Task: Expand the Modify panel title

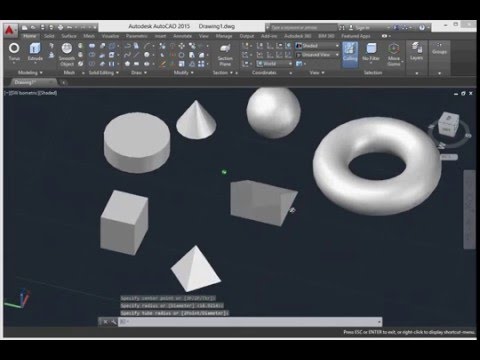Action: pos(183,72)
